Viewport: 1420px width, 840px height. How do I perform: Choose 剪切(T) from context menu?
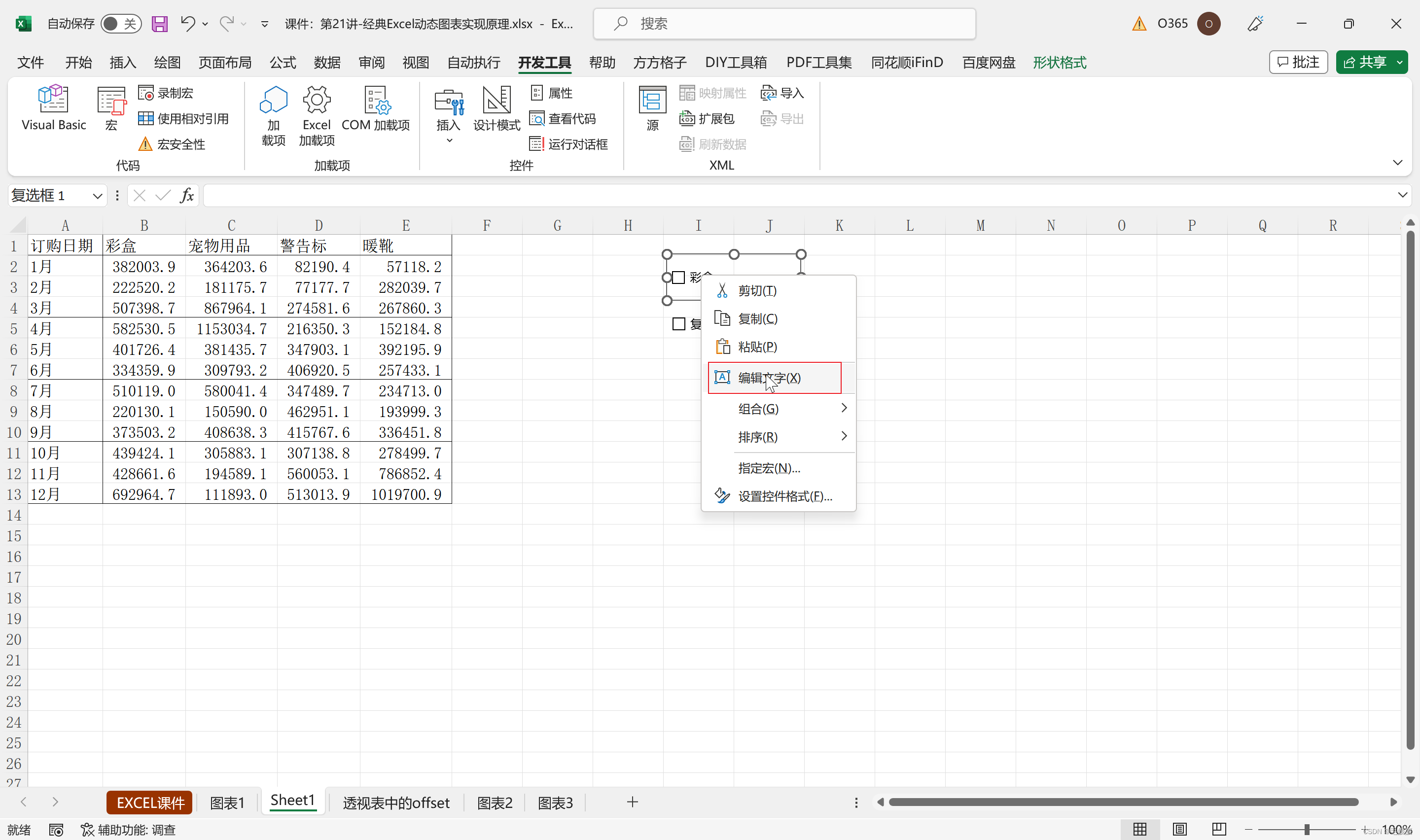(778, 290)
